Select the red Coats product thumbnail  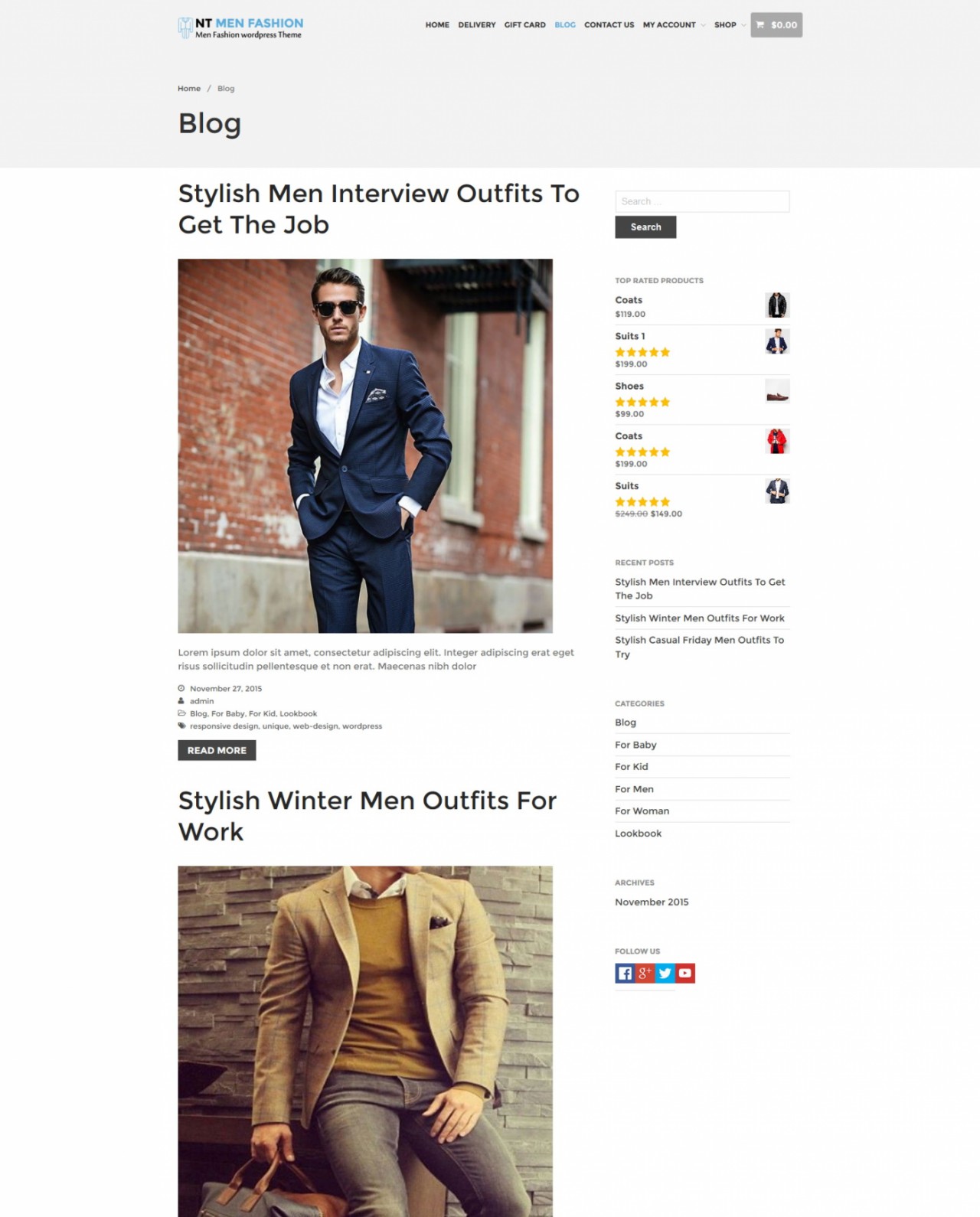(x=777, y=441)
